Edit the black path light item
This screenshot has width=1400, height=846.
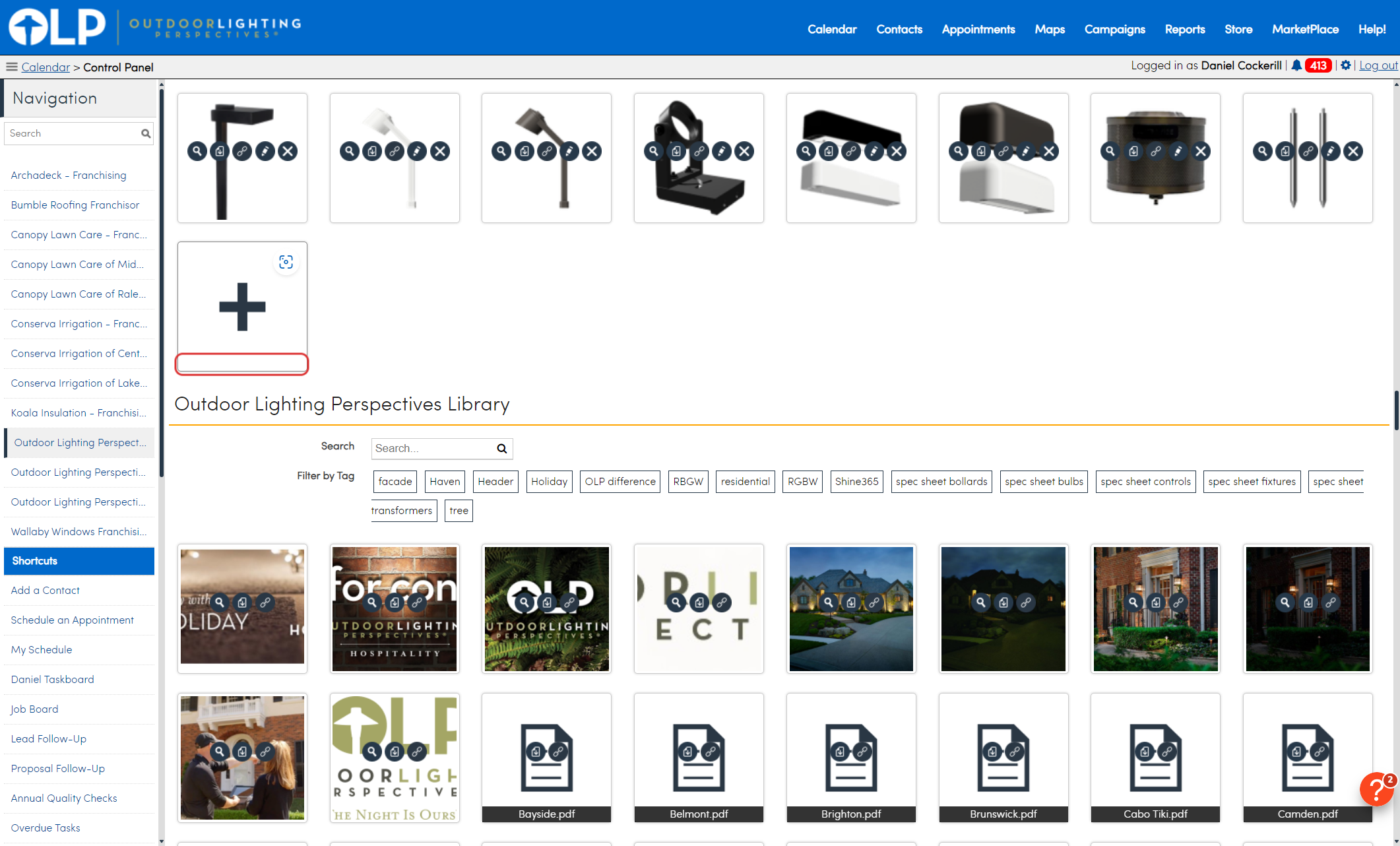tap(265, 151)
